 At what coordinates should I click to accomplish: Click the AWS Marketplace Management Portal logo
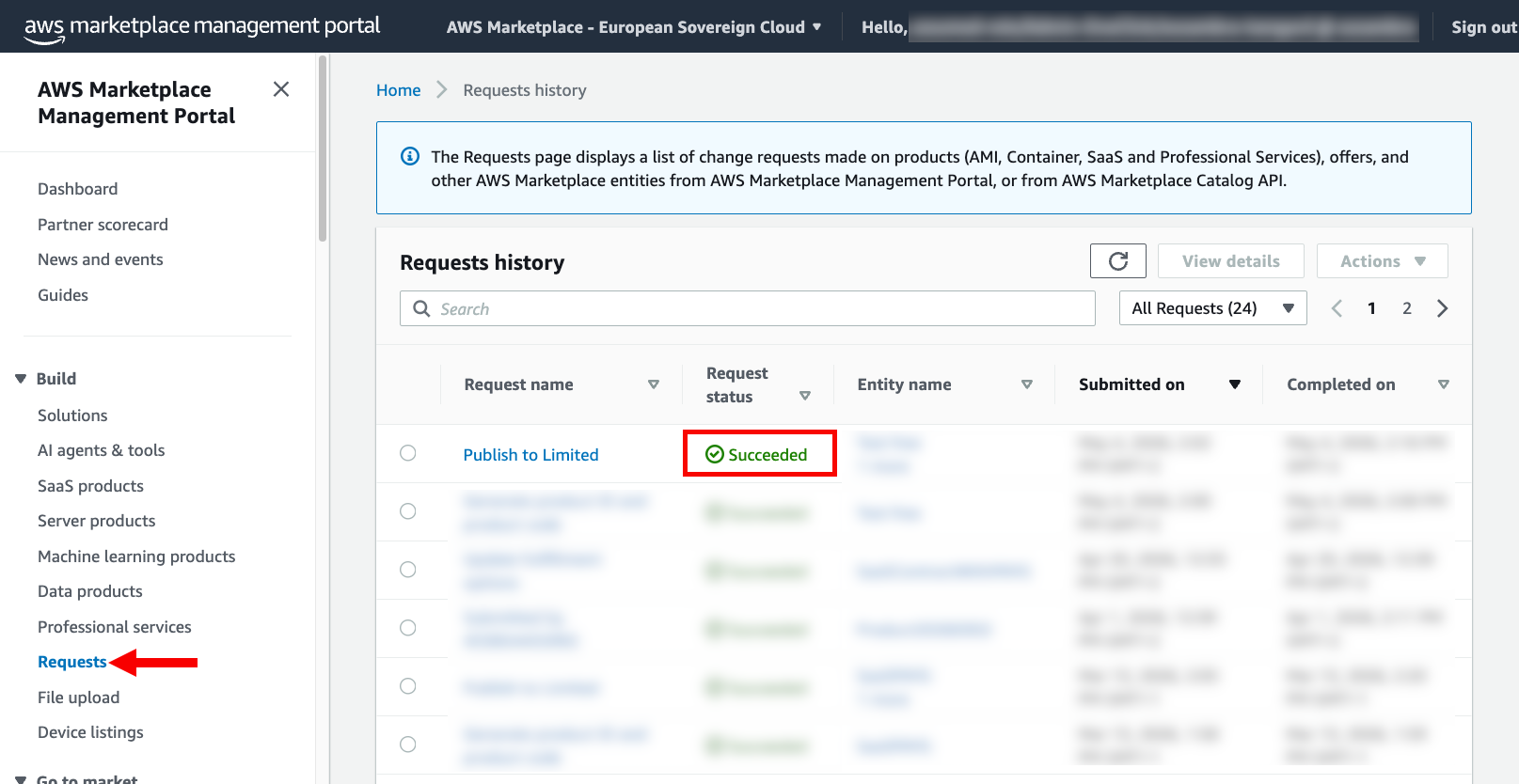coord(202,26)
